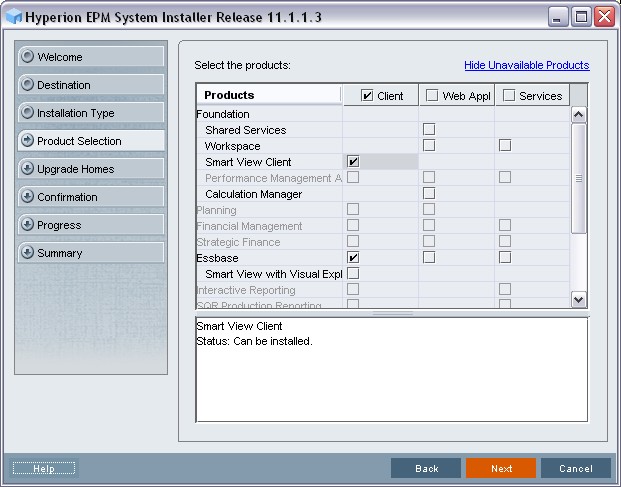Click the Cancel button
Screen dimensions: 621x487
pyautogui.click(x=576, y=468)
